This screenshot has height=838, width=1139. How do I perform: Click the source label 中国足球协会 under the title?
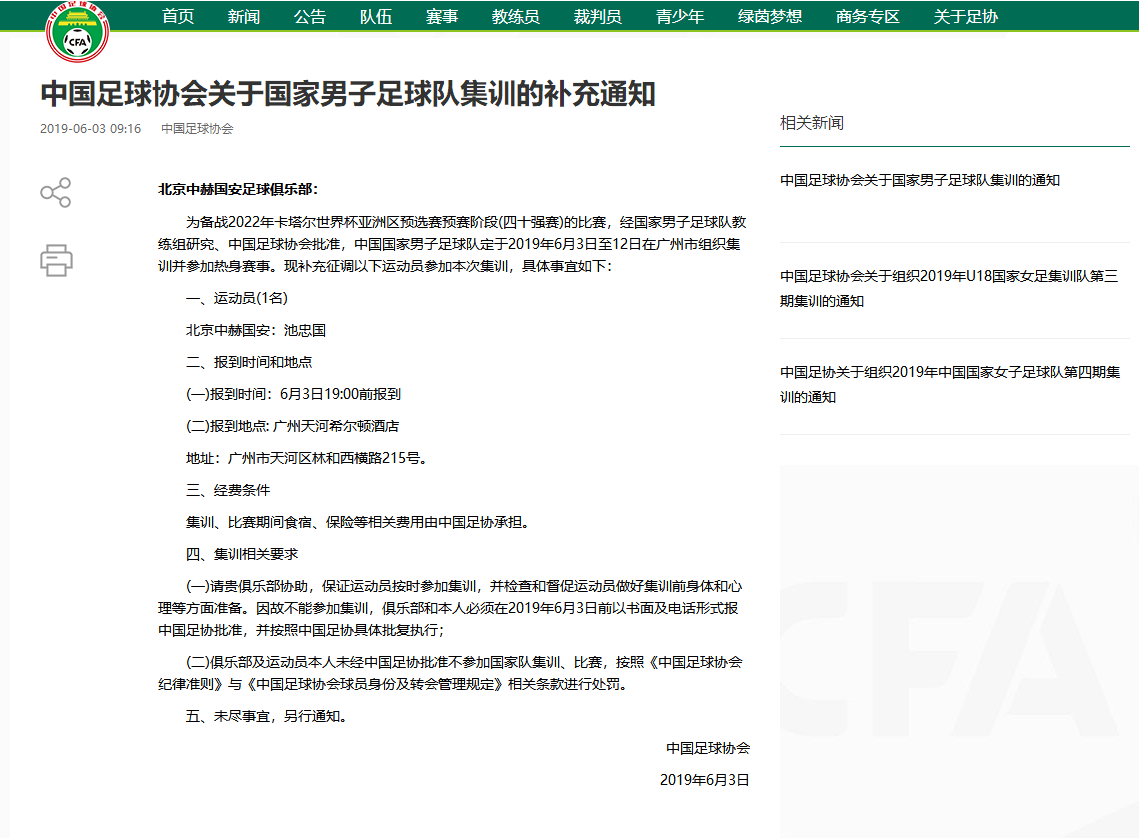[x=197, y=129]
